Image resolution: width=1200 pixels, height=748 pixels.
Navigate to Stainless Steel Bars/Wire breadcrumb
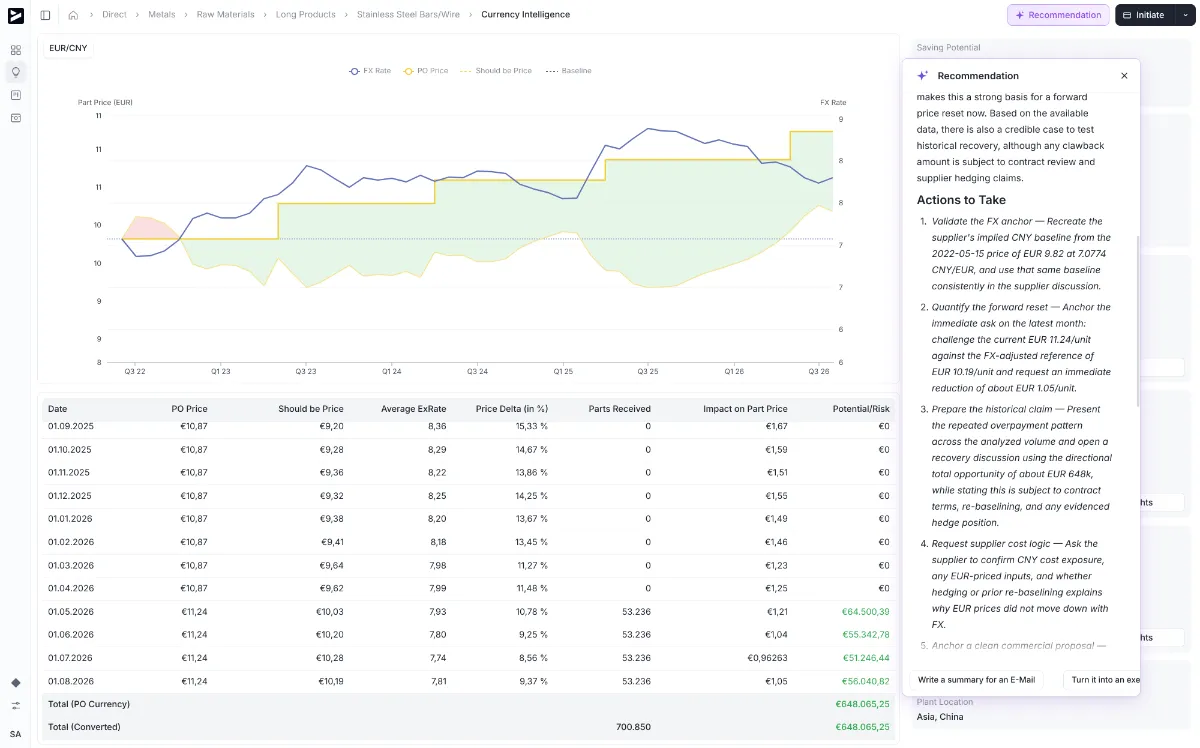pyautogui.click(x=408, y=15)
